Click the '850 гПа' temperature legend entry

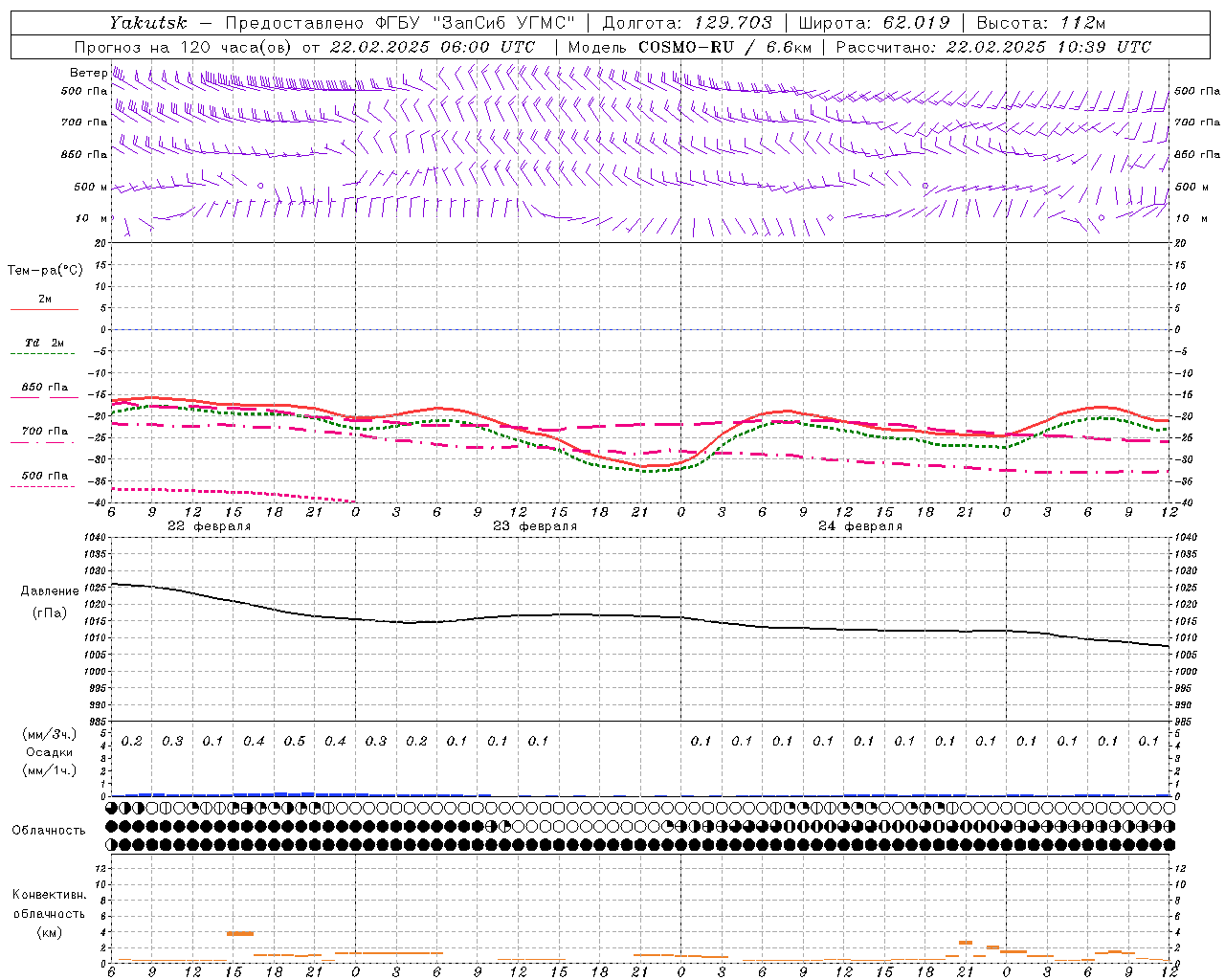tap(45, 387)
